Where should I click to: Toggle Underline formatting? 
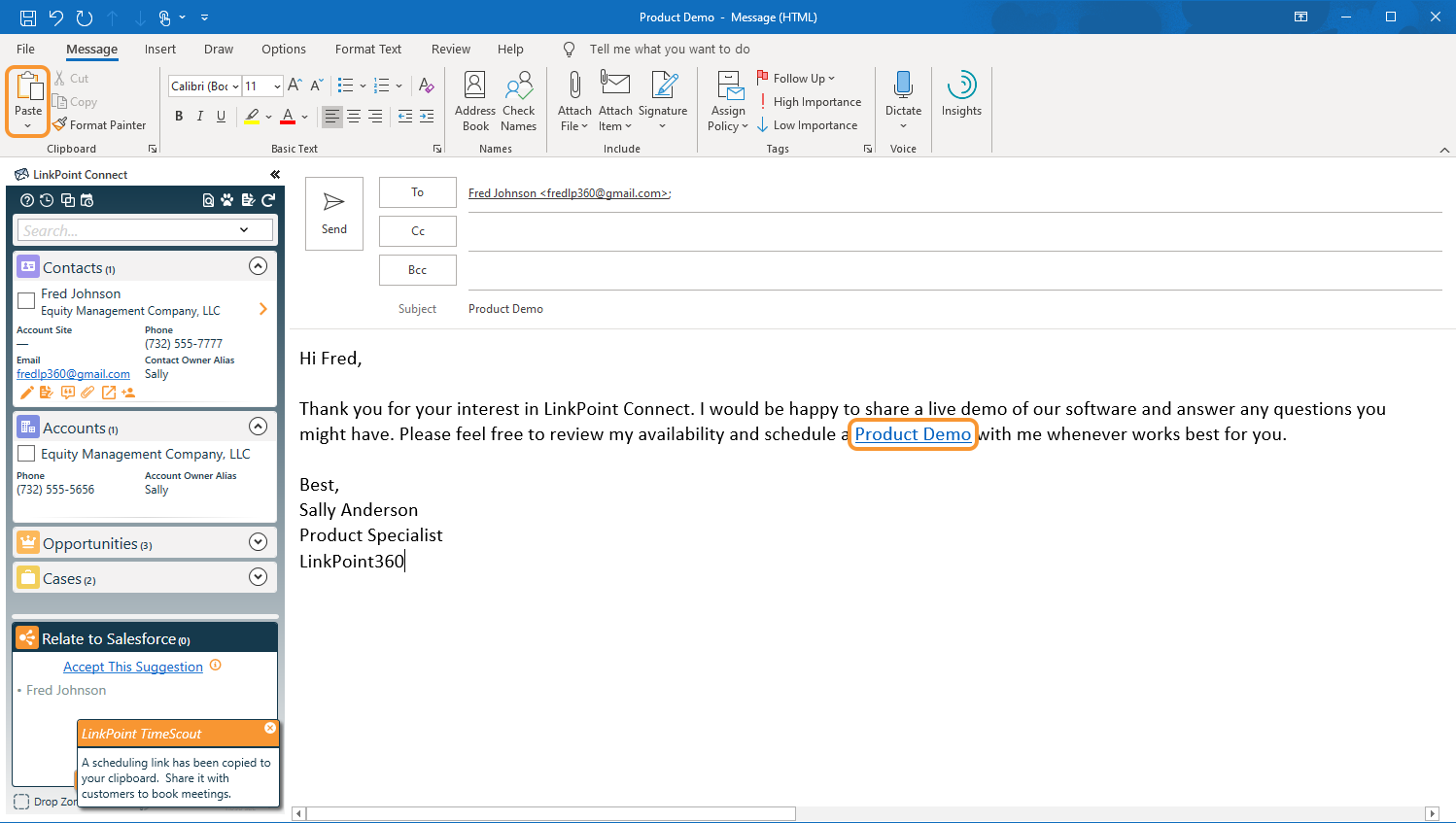coord(222,116)
